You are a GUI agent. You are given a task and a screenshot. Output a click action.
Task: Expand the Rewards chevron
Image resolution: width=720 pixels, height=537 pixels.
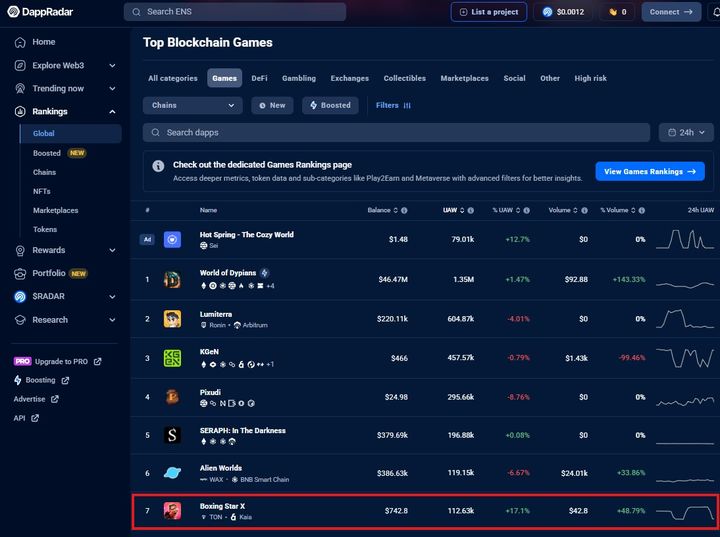112,250
